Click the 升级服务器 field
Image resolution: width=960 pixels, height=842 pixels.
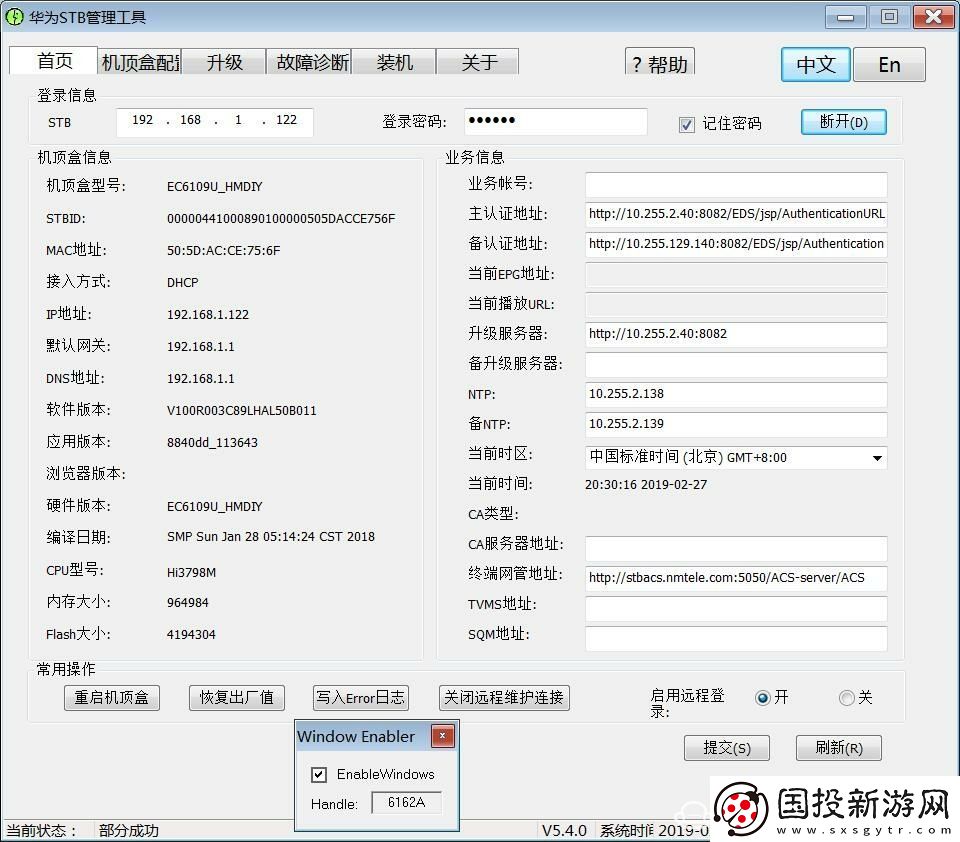[x=736, y=334]
